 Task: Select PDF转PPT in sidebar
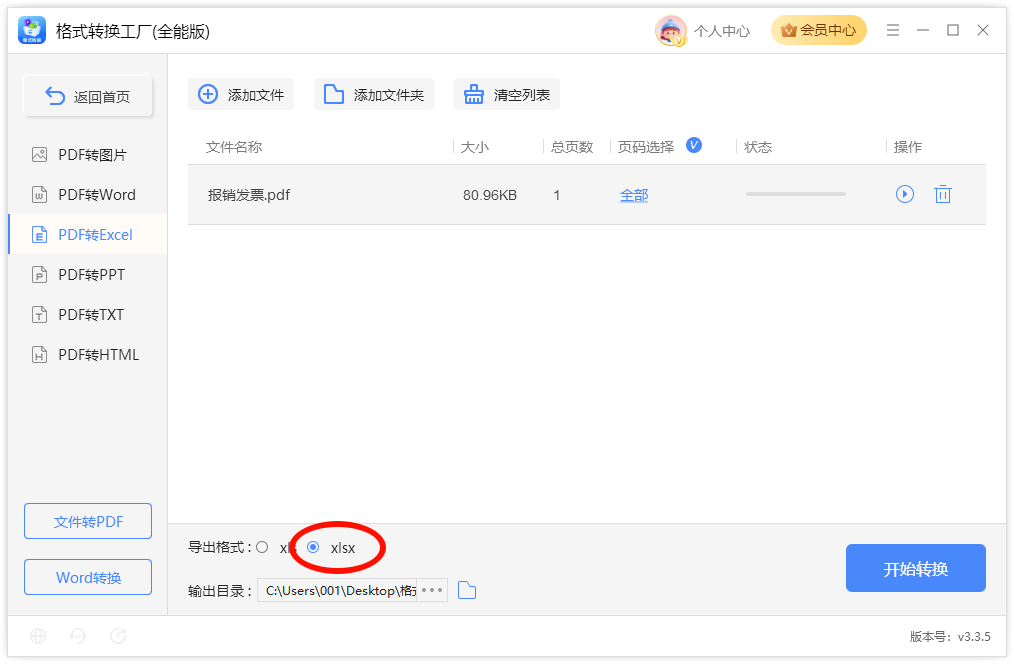pos(88,275)
